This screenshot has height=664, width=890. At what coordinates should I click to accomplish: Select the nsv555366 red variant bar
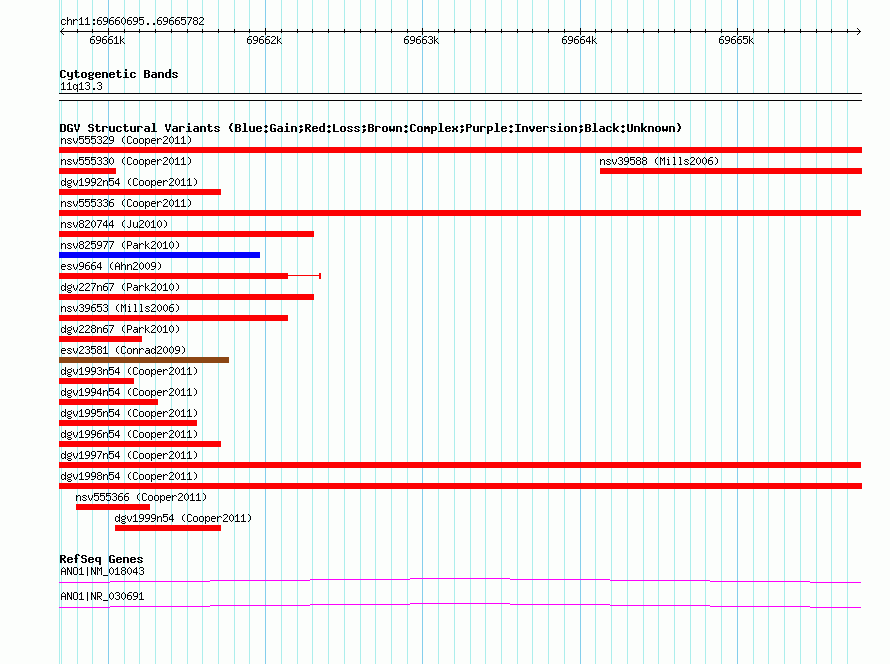(113, 507)
